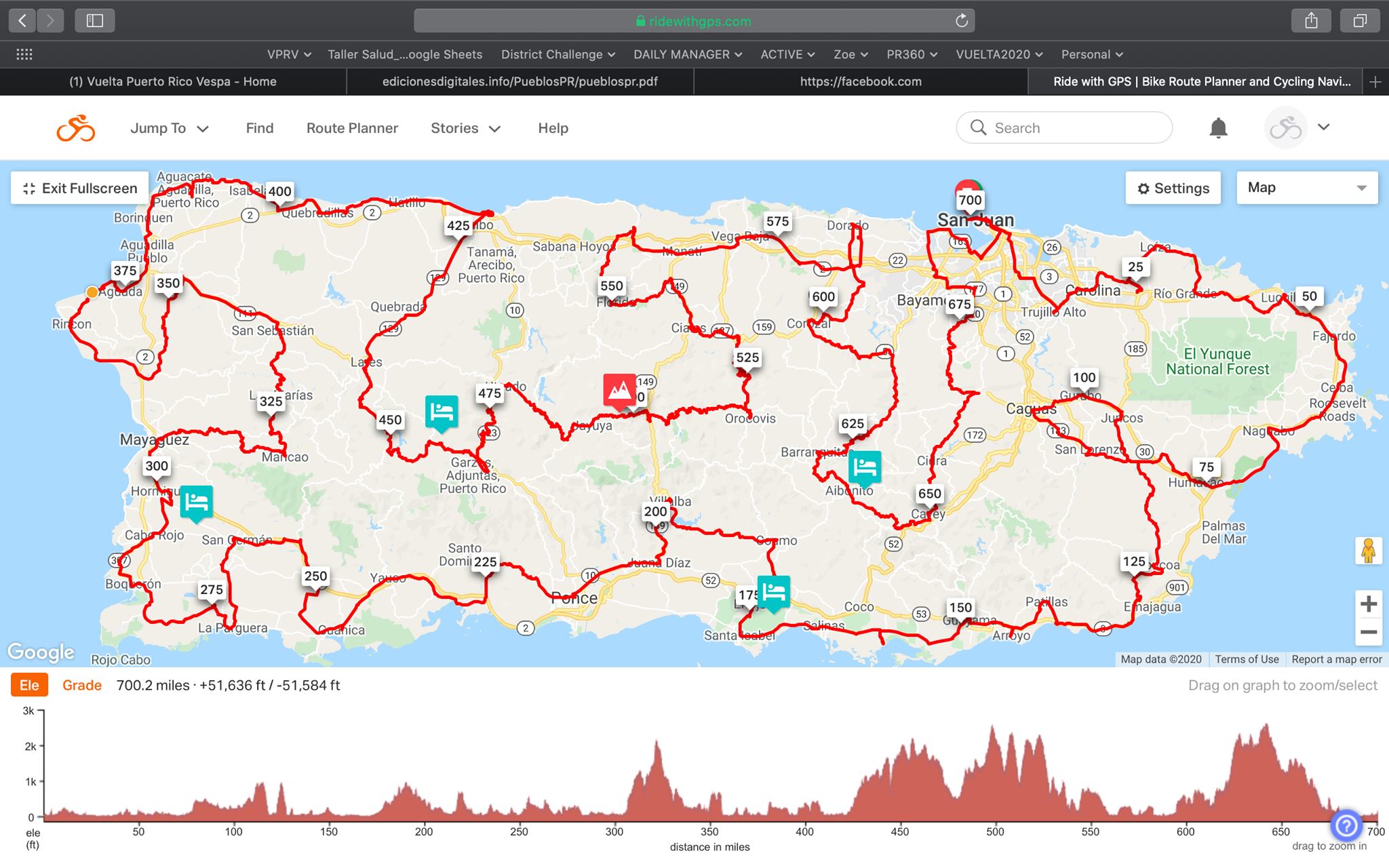The width and height of the screenshot is (1389, 868).
Task: Open the notifications bell
Action: click(1218, 128)
